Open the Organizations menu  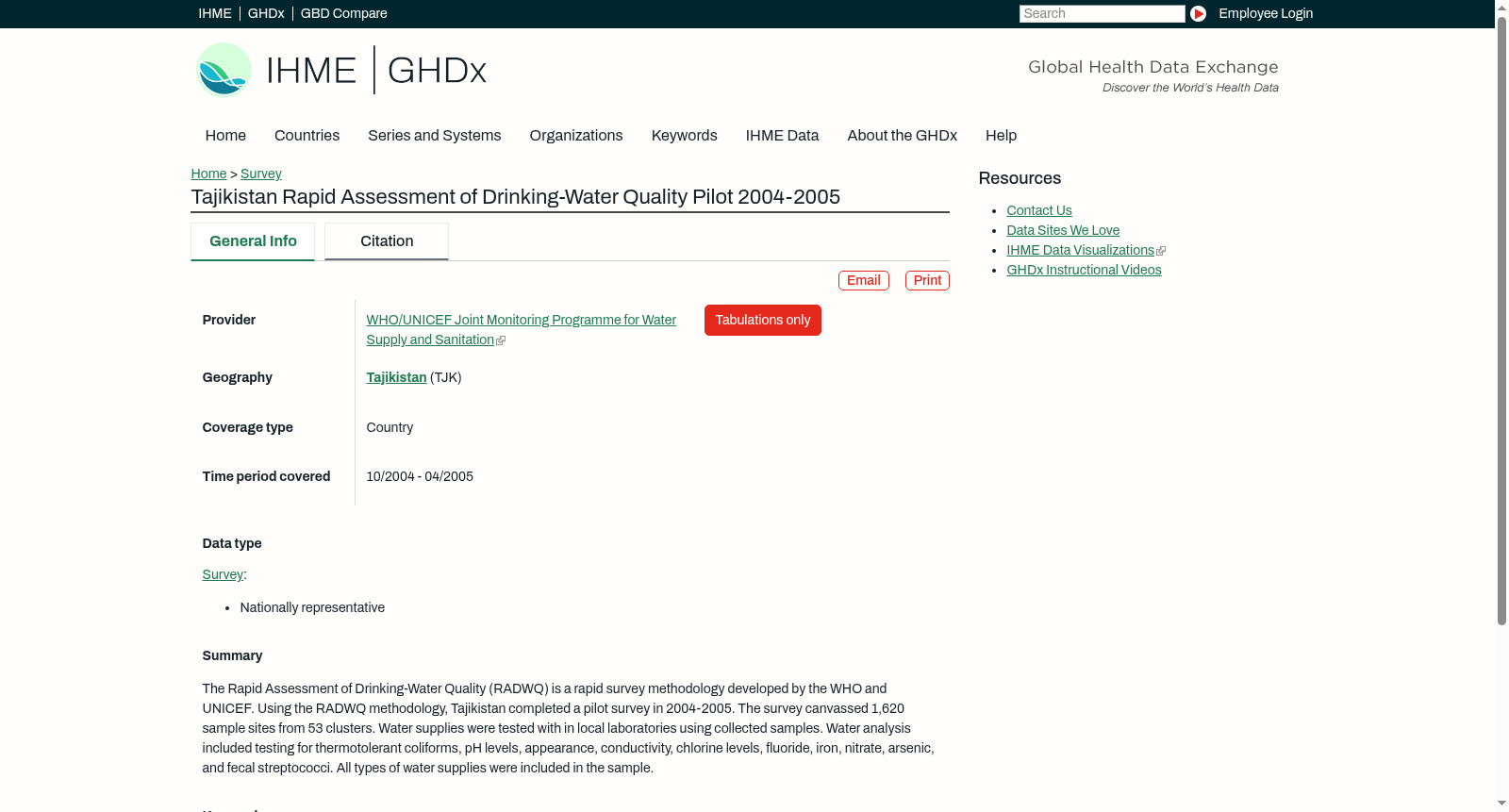click(576, 136)
